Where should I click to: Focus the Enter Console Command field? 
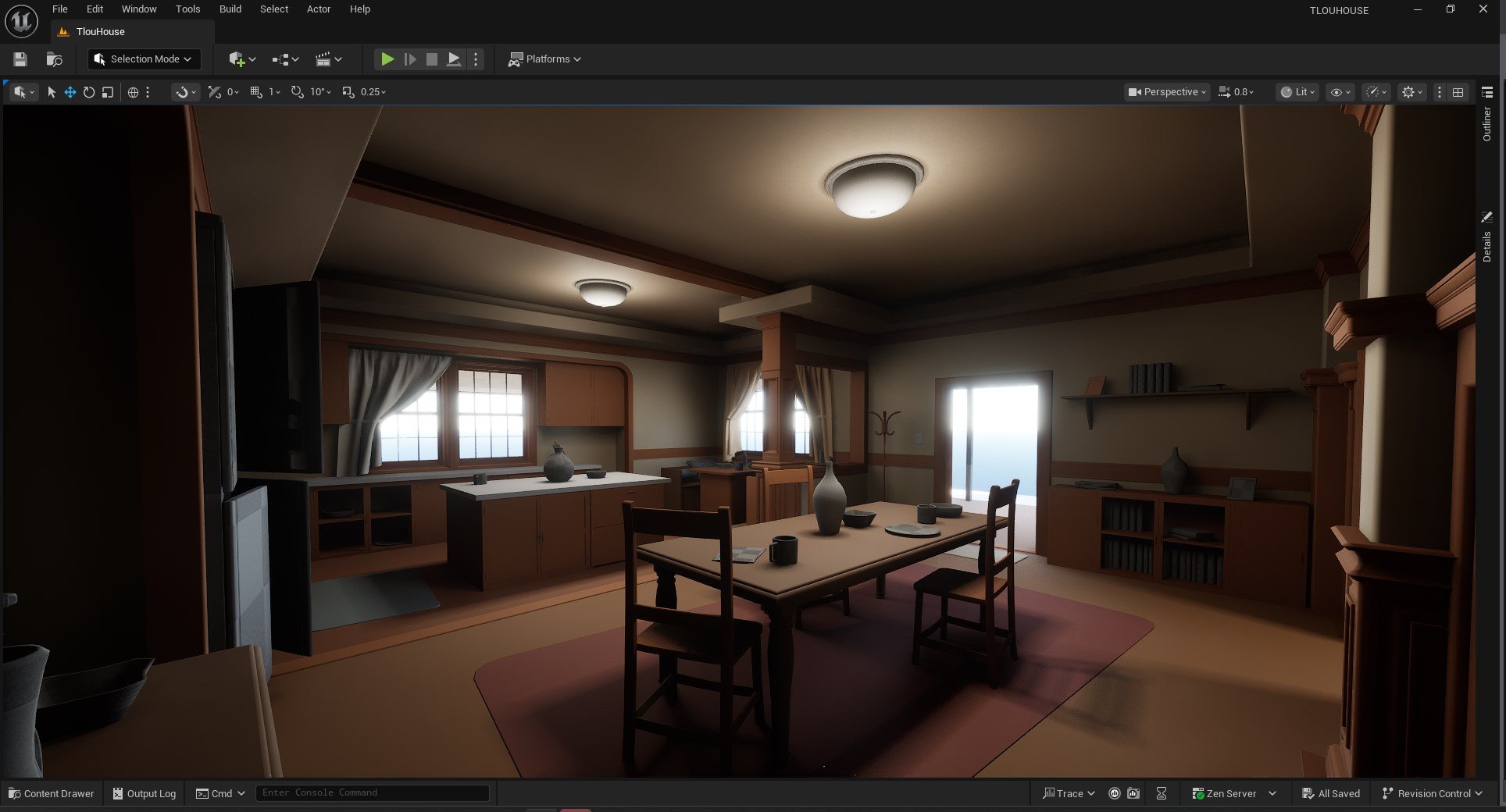pyautogui.click(x=373, y=792)
